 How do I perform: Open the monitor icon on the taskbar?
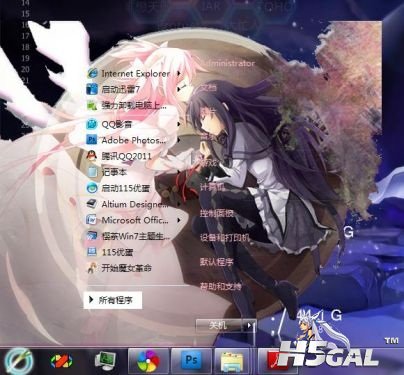pyautogui.click(x=105, y=361)
